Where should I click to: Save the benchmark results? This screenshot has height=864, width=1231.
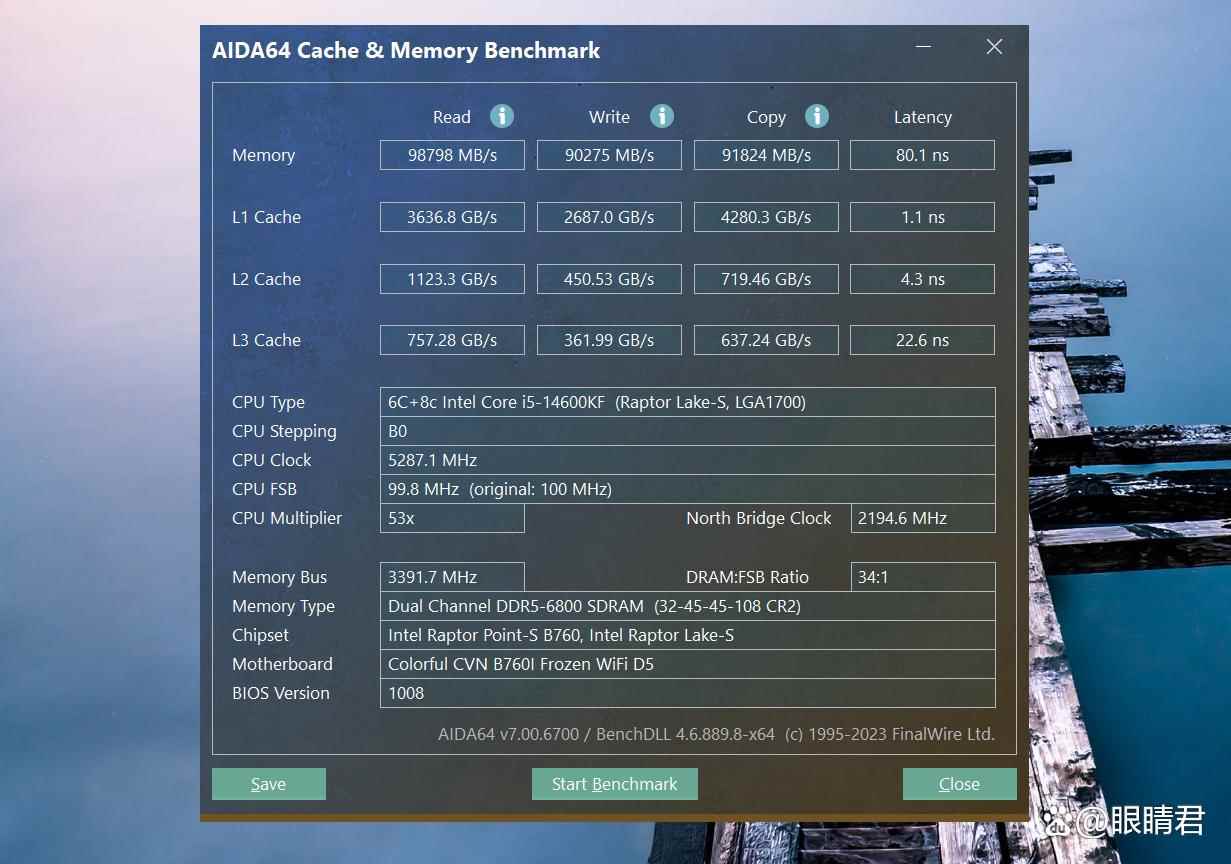click(269, 784)
